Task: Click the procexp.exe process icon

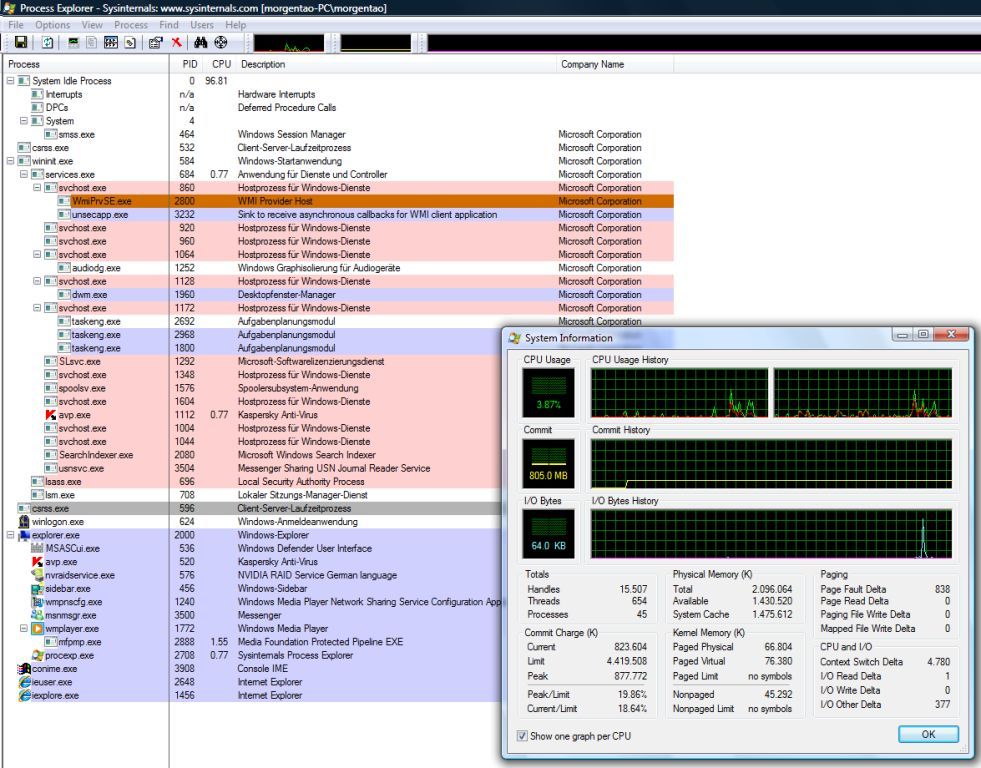Action: [x=38, y=655]
